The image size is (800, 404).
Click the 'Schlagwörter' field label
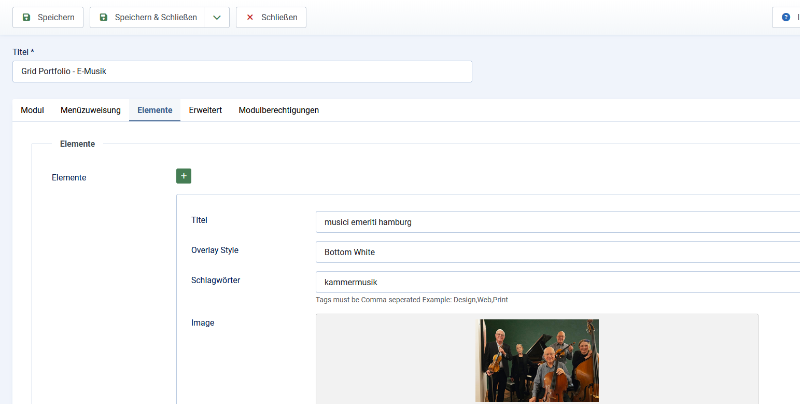pyautogui.click(x=215, y=280)
